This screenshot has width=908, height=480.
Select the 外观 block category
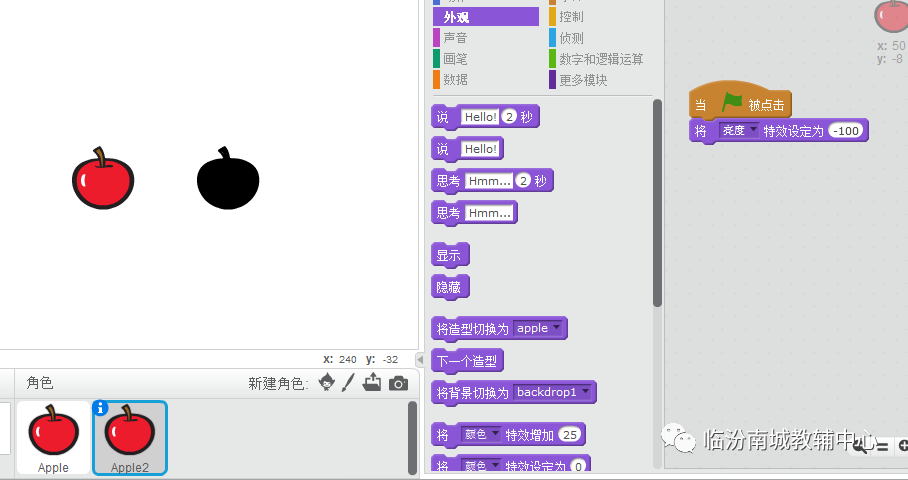(485, 17)
